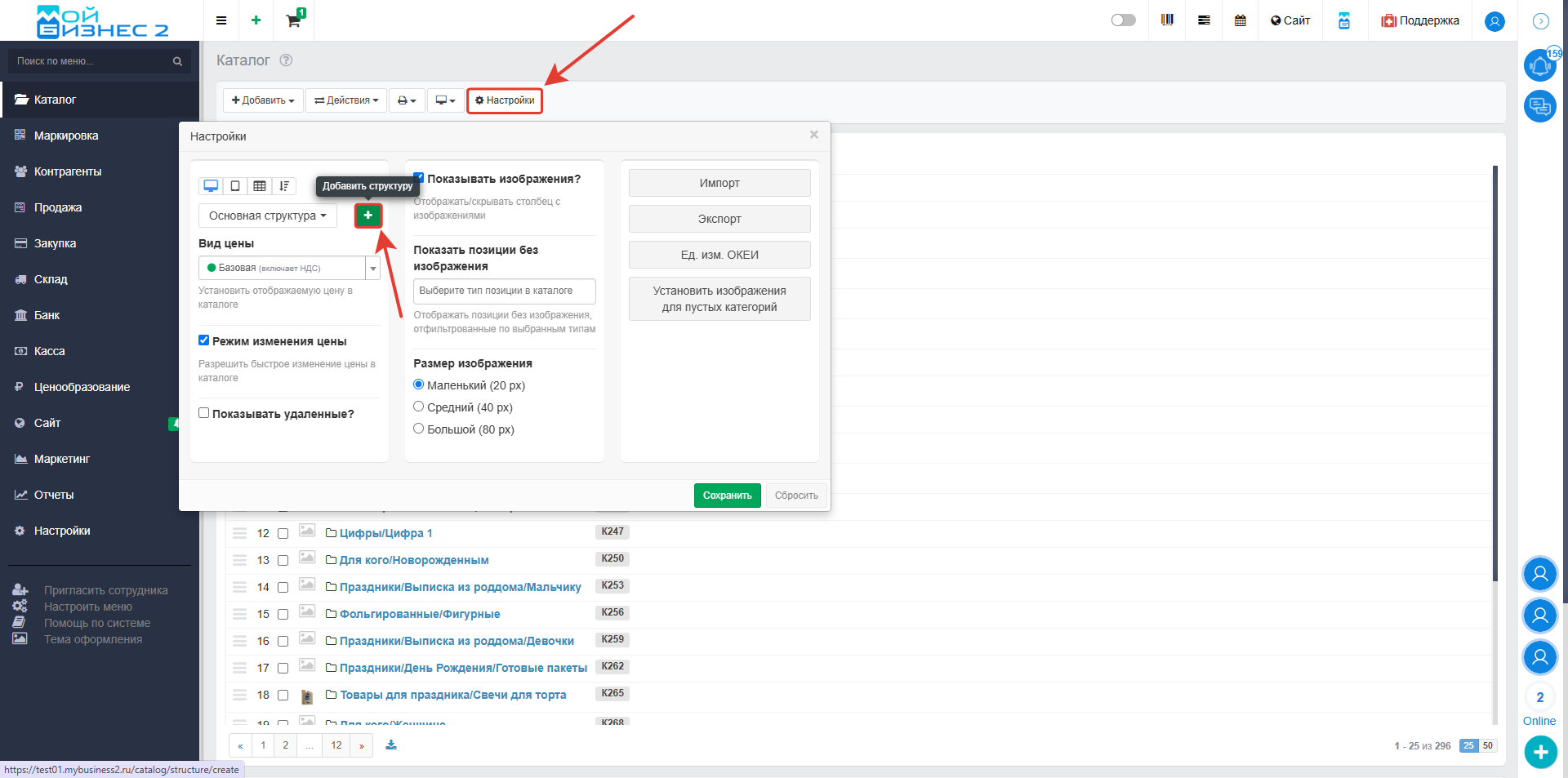Viewport: 1568px width, 778px height.
Task: Download the catalog list via download icon
Action: (x=391, y=745)
